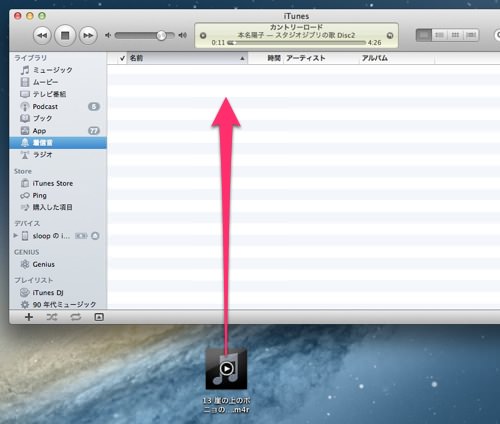Click the previous track rewind button
Screen dimensions: 500x424
(x=42, y=35)
